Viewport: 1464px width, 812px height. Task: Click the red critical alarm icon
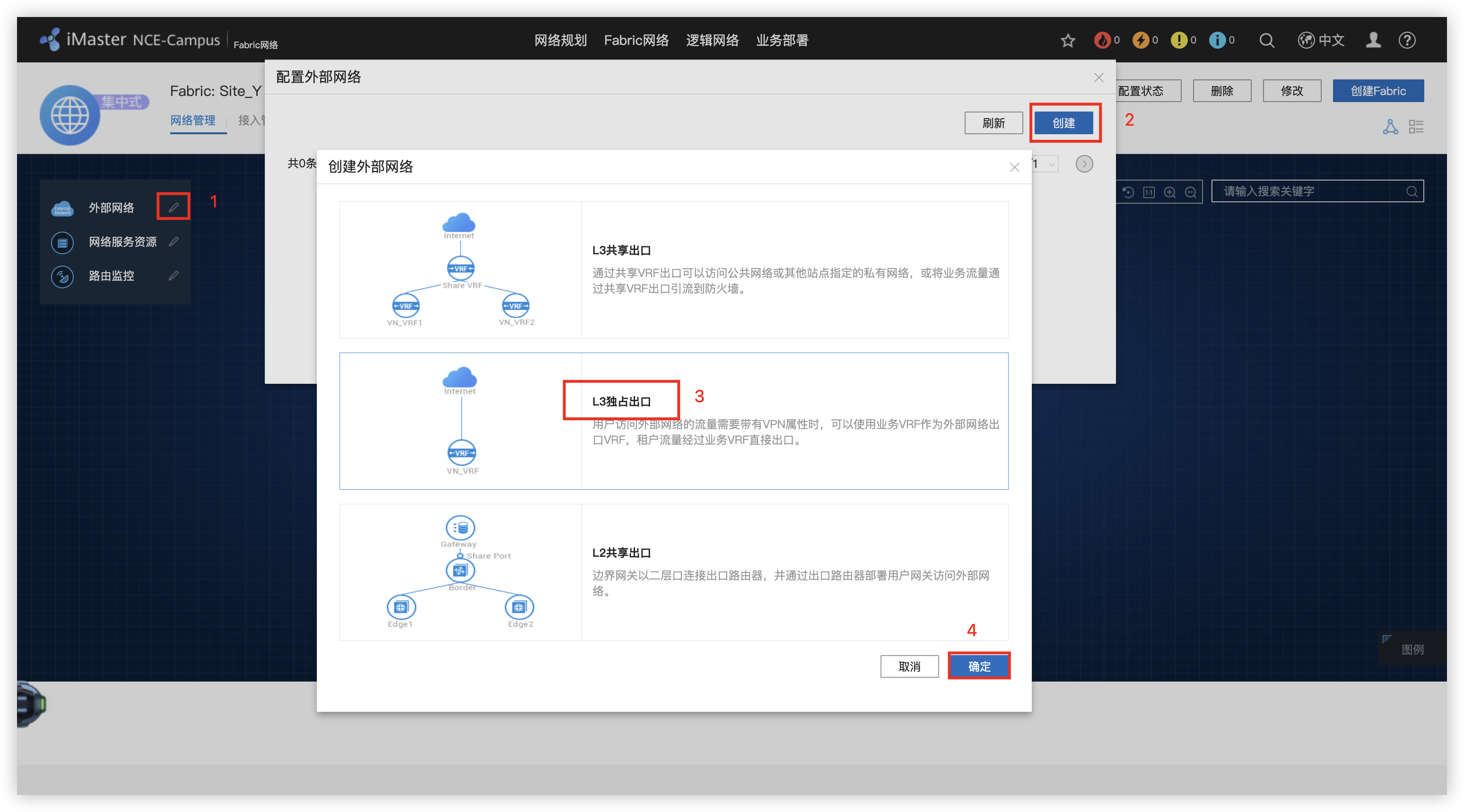coord(1102,40)
